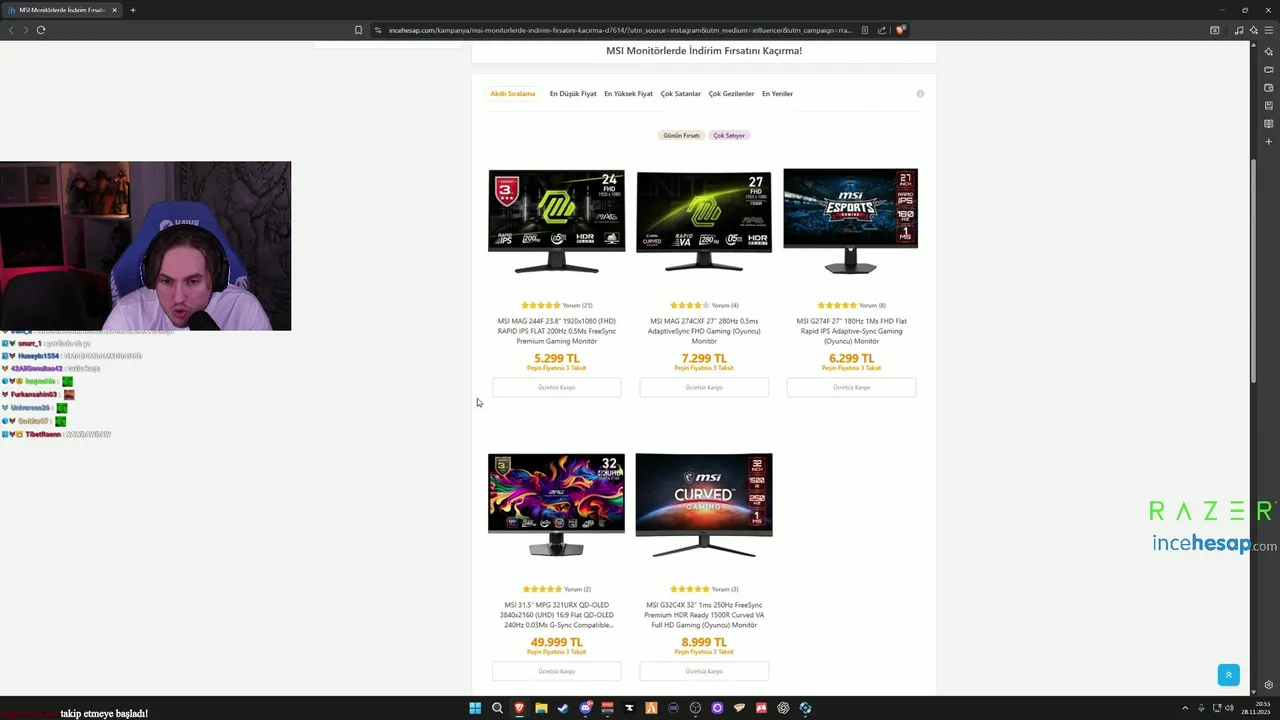Select the Akıllı Sıralama sorting tab
The height and width of the screenshot is (720, 1280).
512,94
